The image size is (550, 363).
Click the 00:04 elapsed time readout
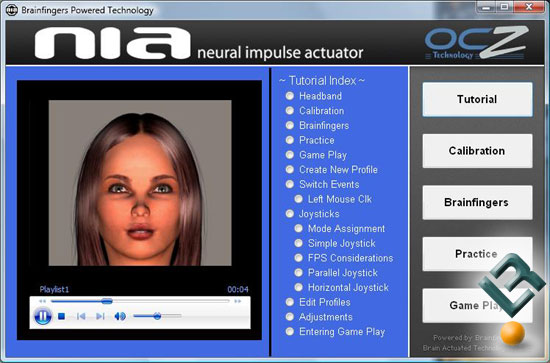tap(238, 289)
